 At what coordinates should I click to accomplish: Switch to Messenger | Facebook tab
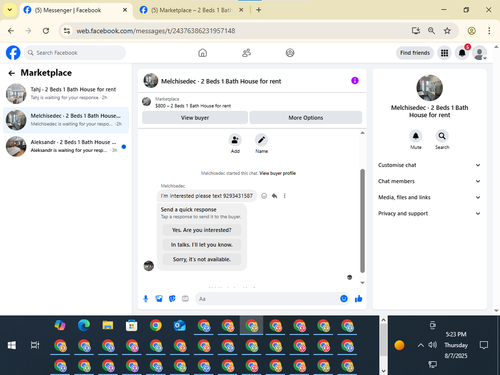pyautogui.click(x=76, y=10)
